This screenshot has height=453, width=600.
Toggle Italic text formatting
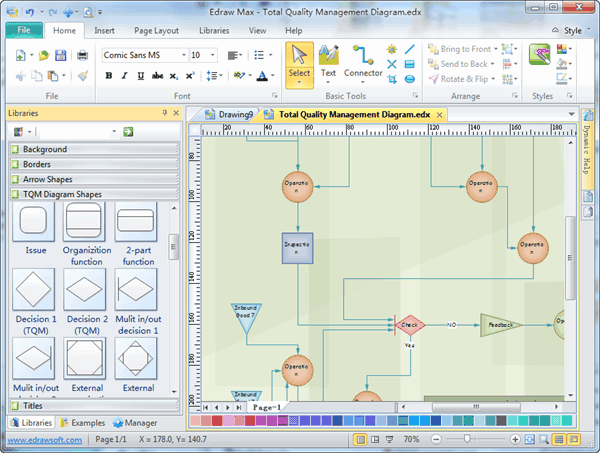coord(125,76)
